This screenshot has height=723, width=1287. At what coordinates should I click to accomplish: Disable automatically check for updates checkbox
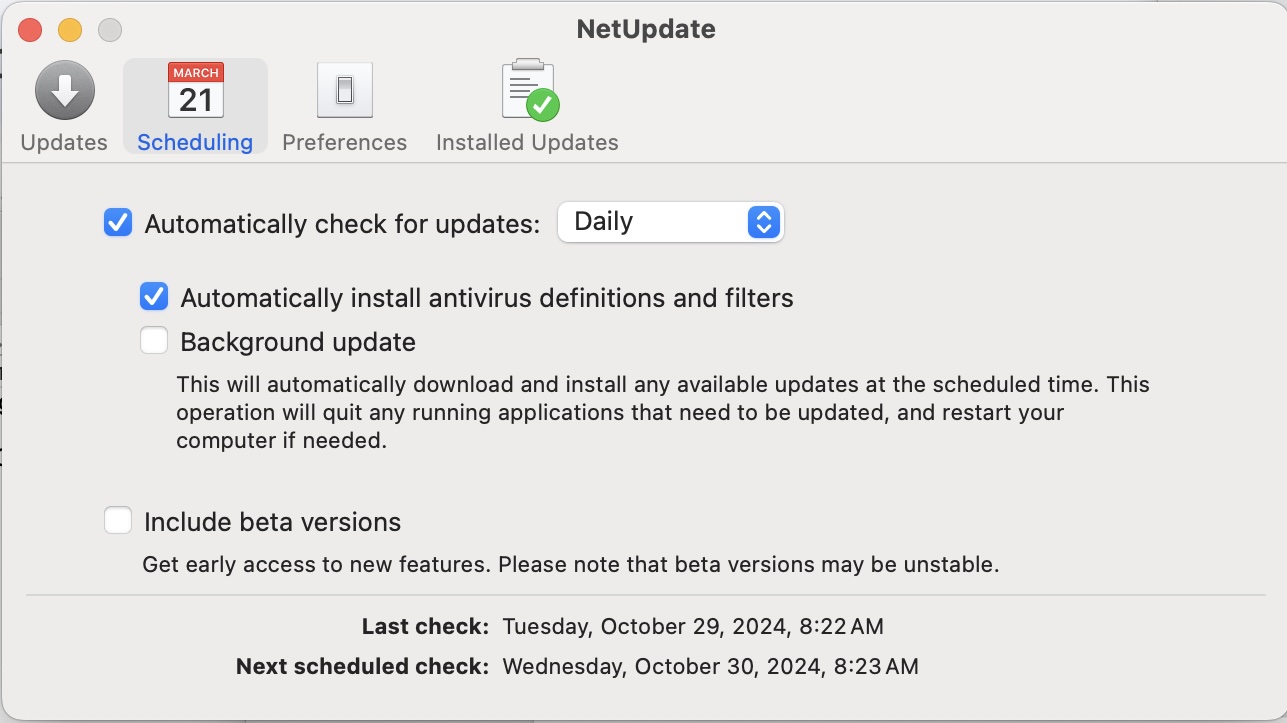pyautogui.click(x=118, y=222)
